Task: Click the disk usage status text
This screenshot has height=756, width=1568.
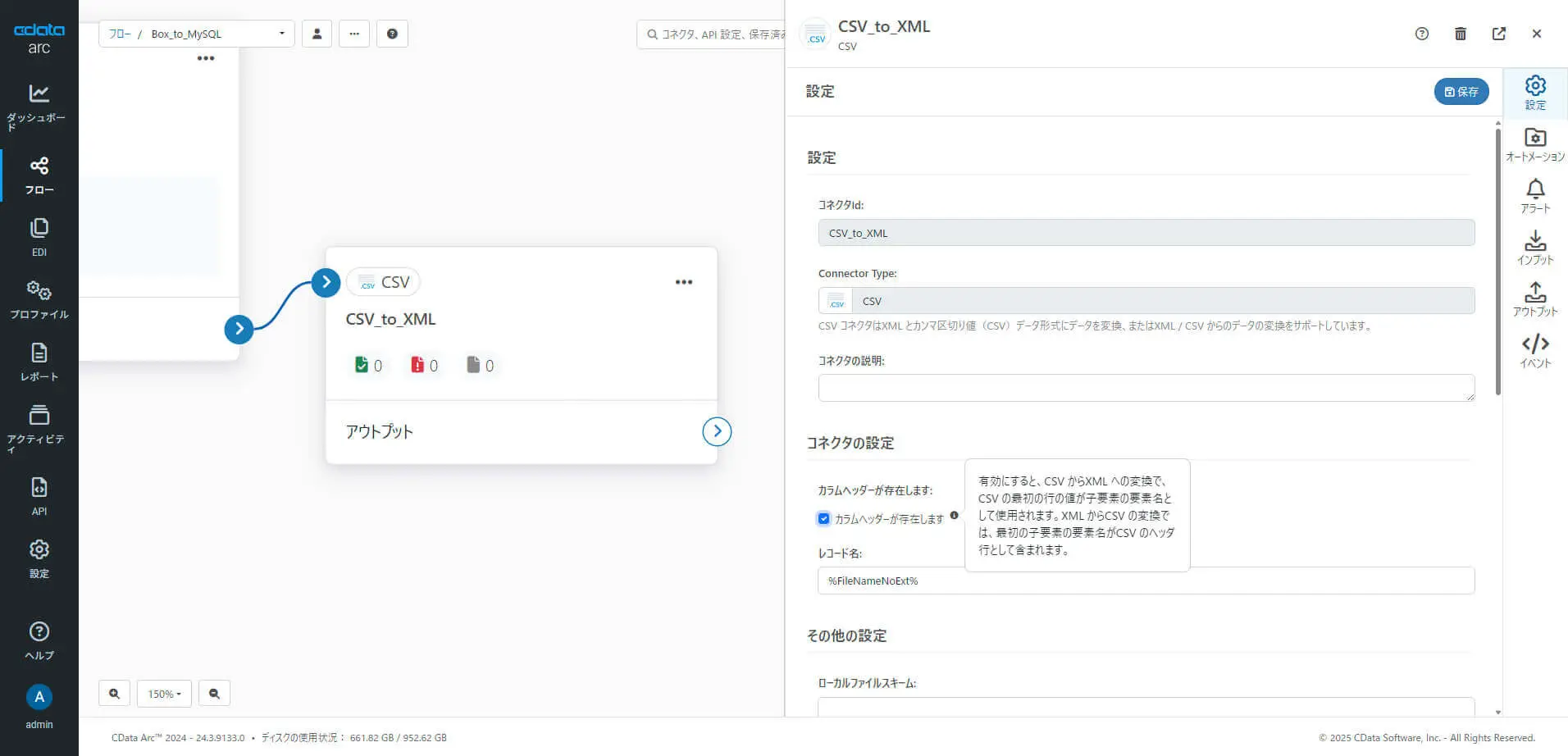Action: coord(354,738)
